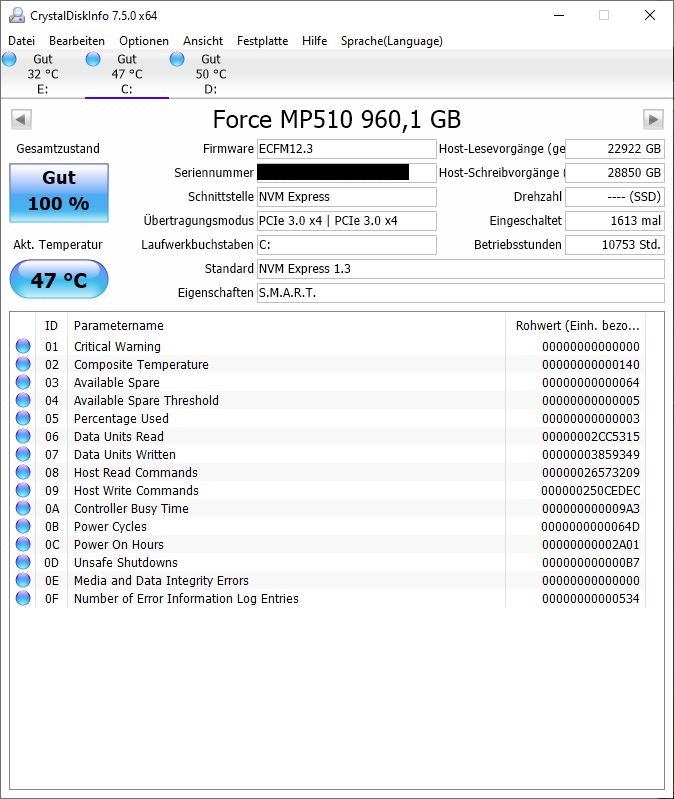Click the Drehzahl value ---- (SSD)
Viewport: 674px width, 799px height.
pos(615,197)
